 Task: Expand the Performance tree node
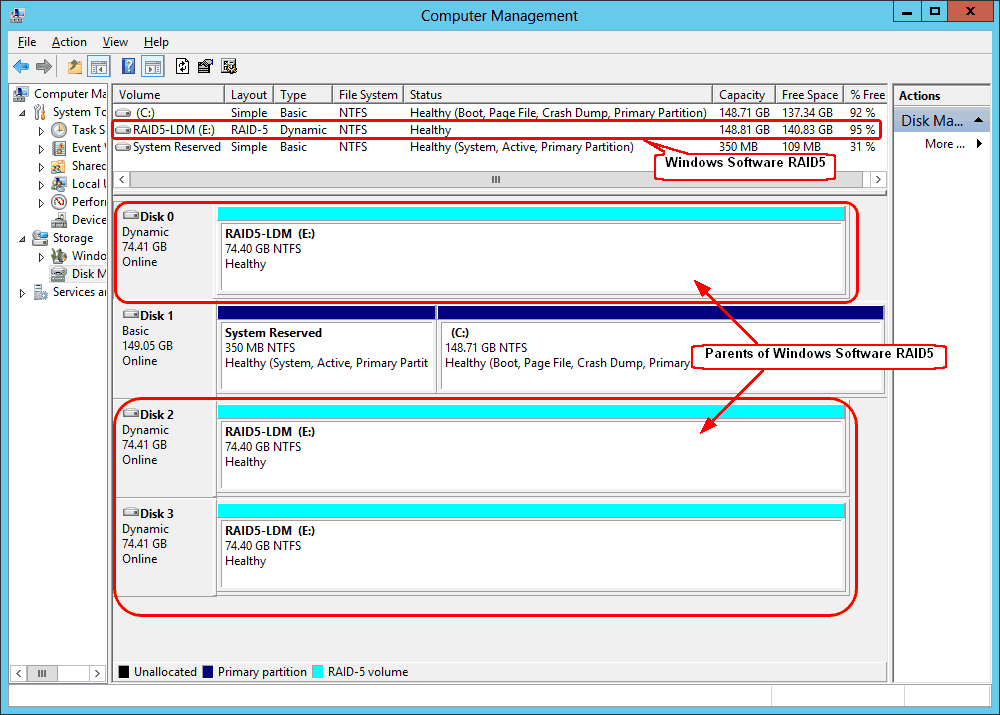click(x=41, y=203)
